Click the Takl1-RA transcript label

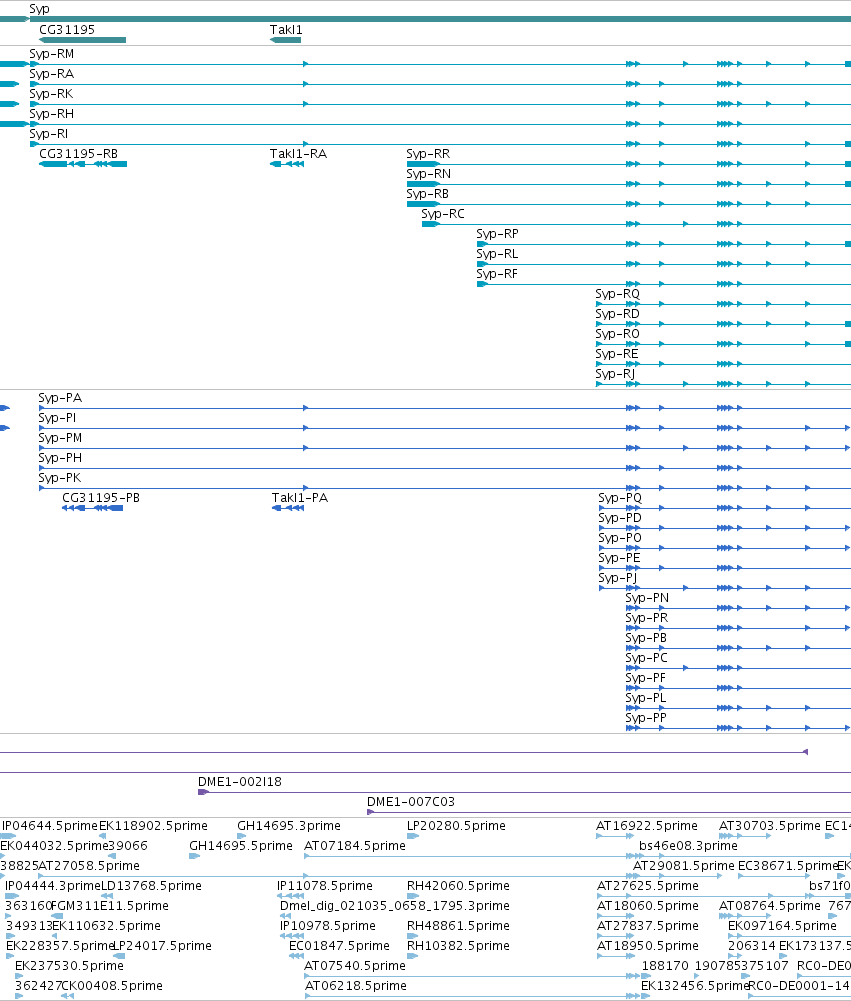coord(298,154)
